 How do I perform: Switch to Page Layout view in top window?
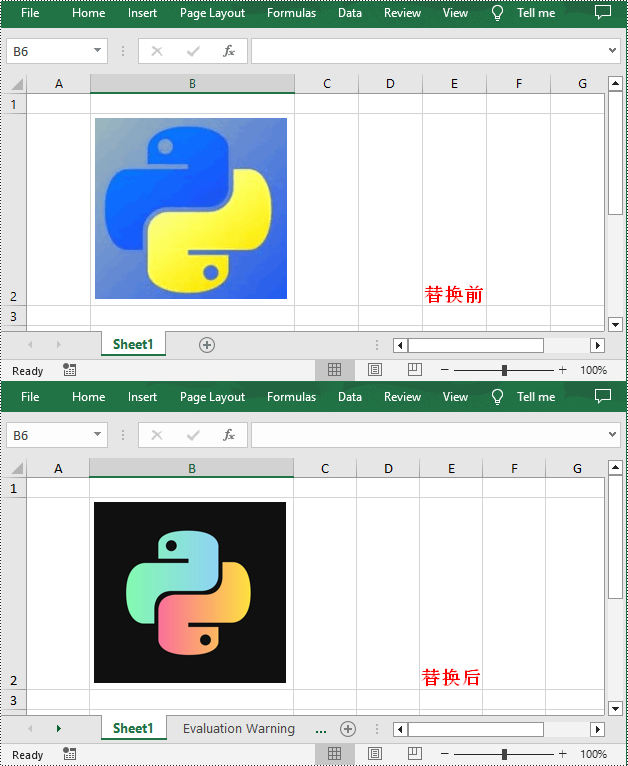pyautogui.click(x=375, y=370)
